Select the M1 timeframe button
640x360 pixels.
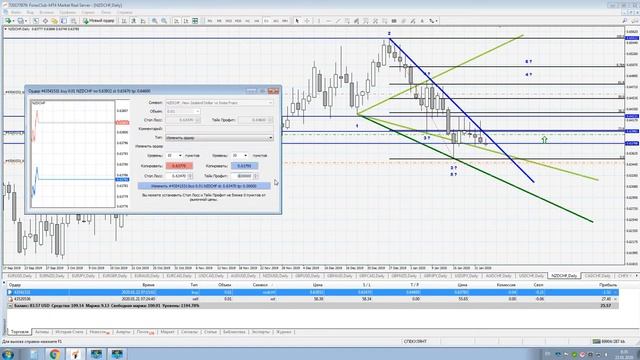coord(210,21)
